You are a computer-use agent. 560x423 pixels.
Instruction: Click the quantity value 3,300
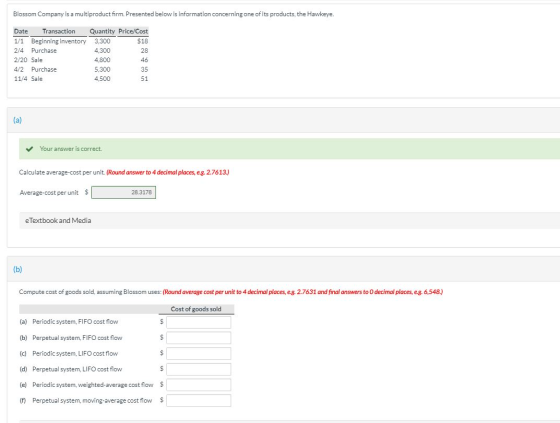coord(102,41)
